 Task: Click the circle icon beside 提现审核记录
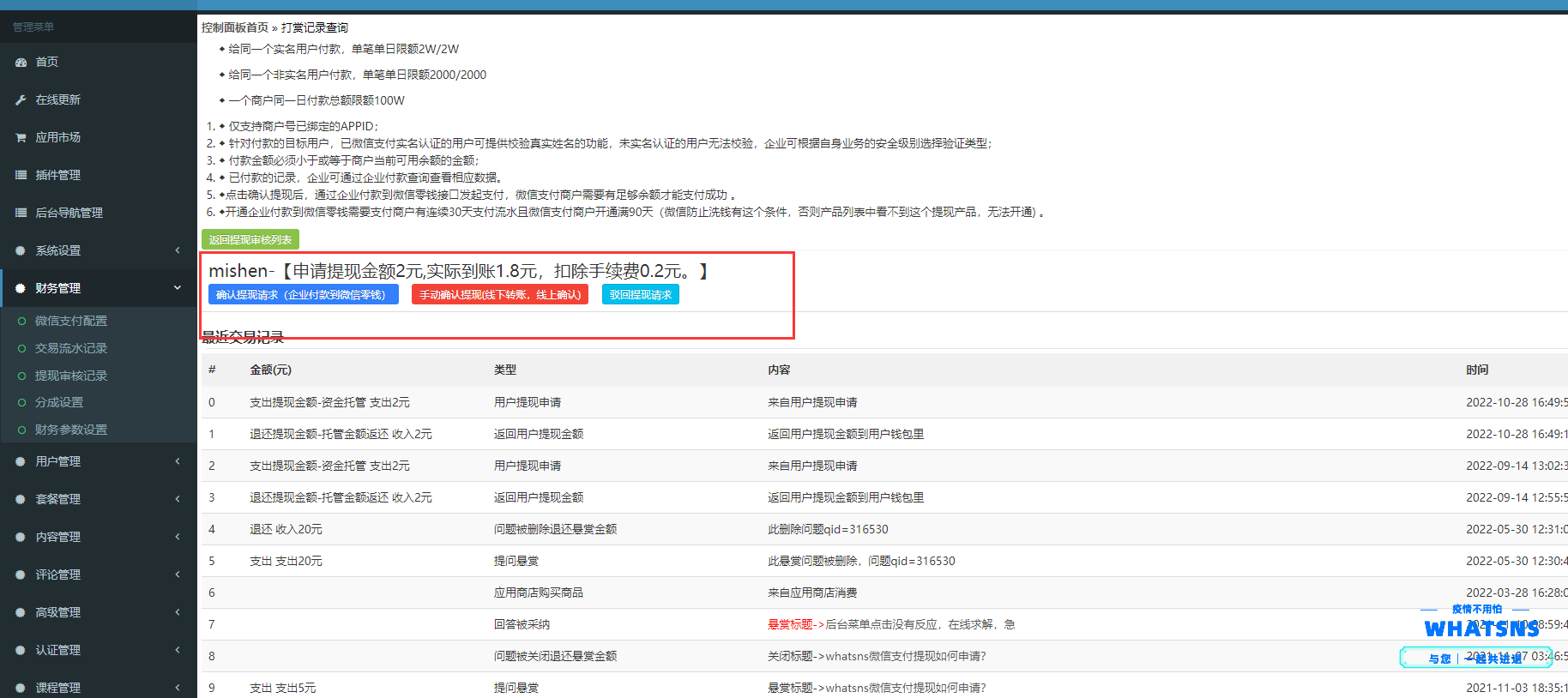click(22, 376)
